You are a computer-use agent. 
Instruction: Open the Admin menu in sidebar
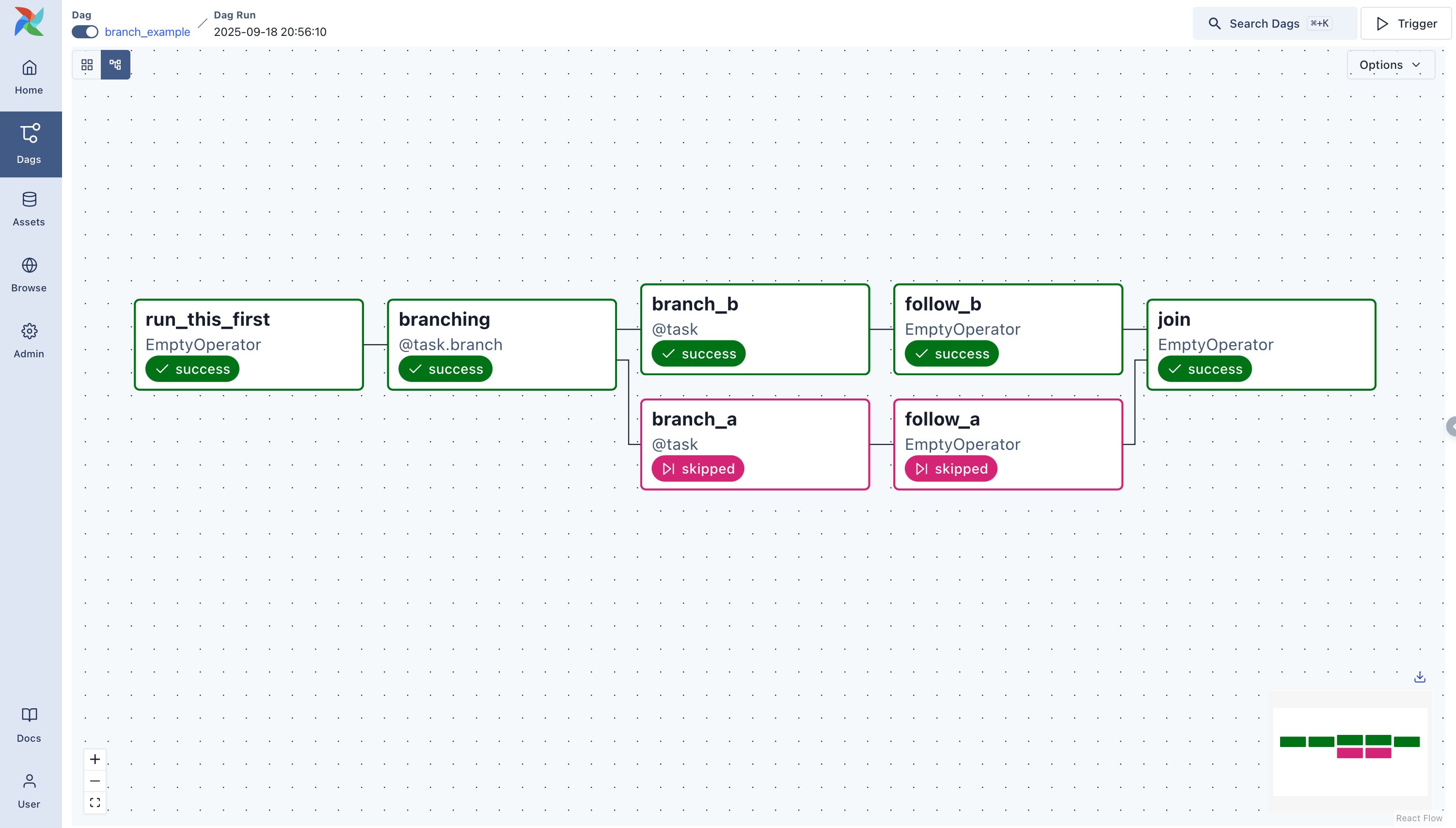point(29,341)
